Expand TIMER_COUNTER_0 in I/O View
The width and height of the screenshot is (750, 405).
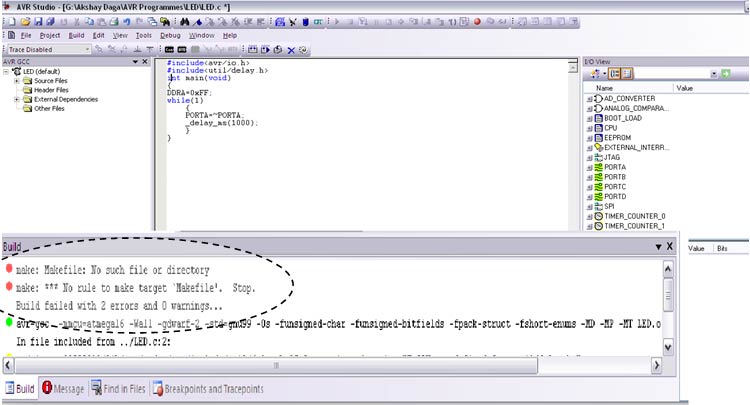click(x=589, y=217)
